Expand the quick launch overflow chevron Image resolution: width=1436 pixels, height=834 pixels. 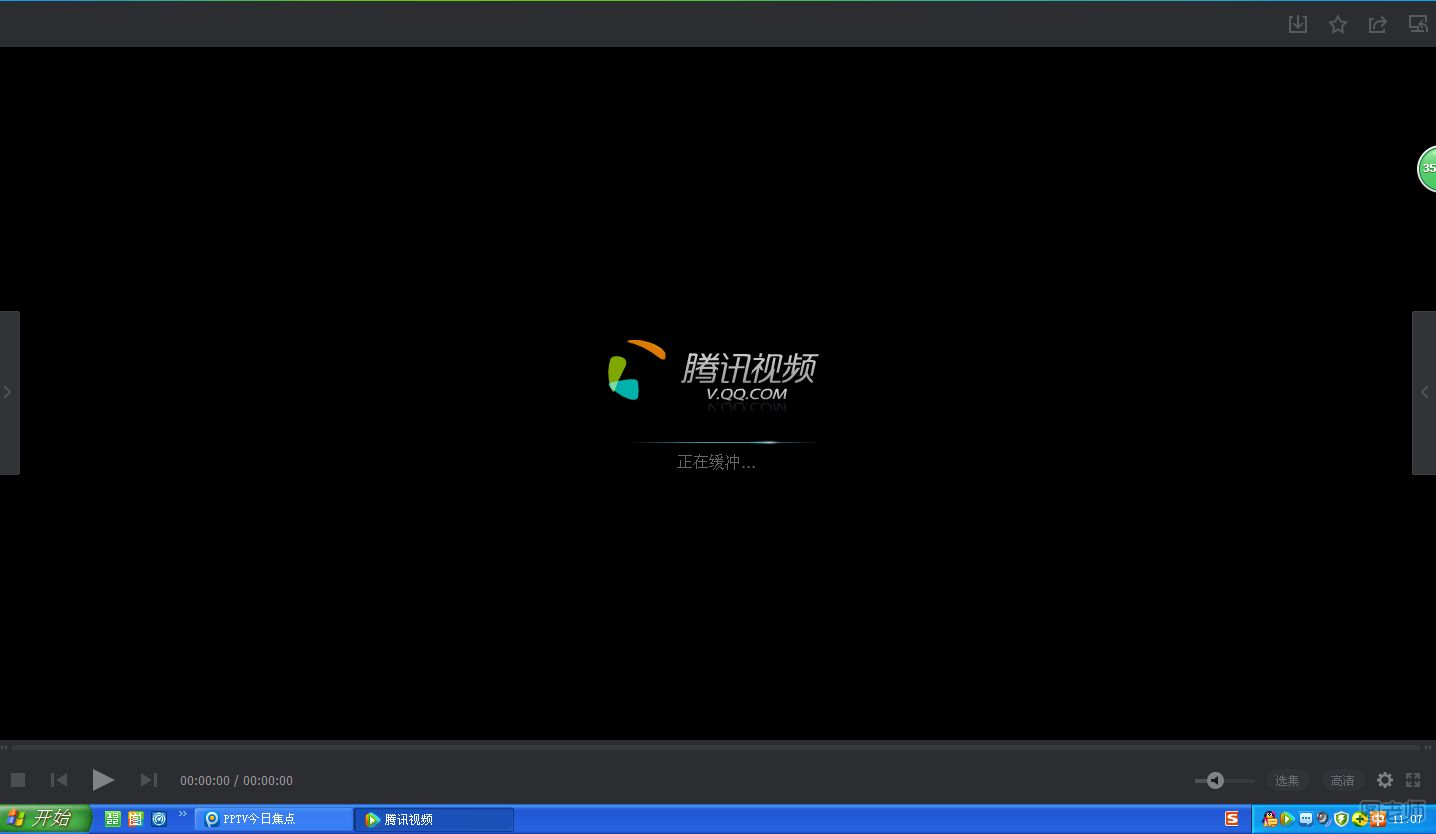coord(183,814)
